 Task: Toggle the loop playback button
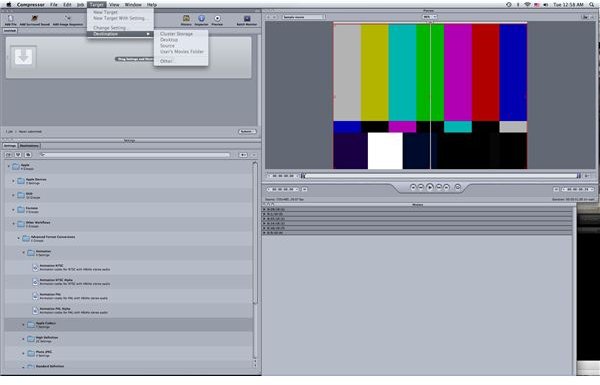458,187
